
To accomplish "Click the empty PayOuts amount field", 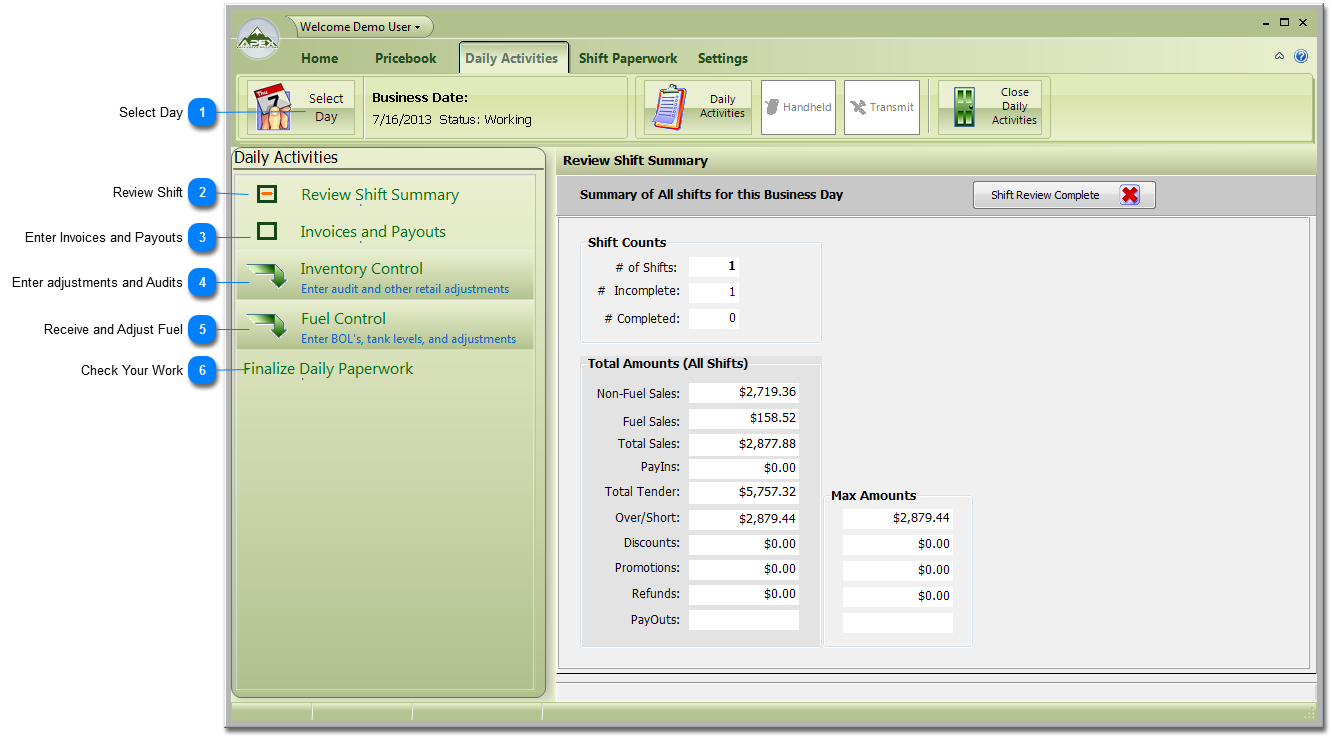I will [743, 620].
